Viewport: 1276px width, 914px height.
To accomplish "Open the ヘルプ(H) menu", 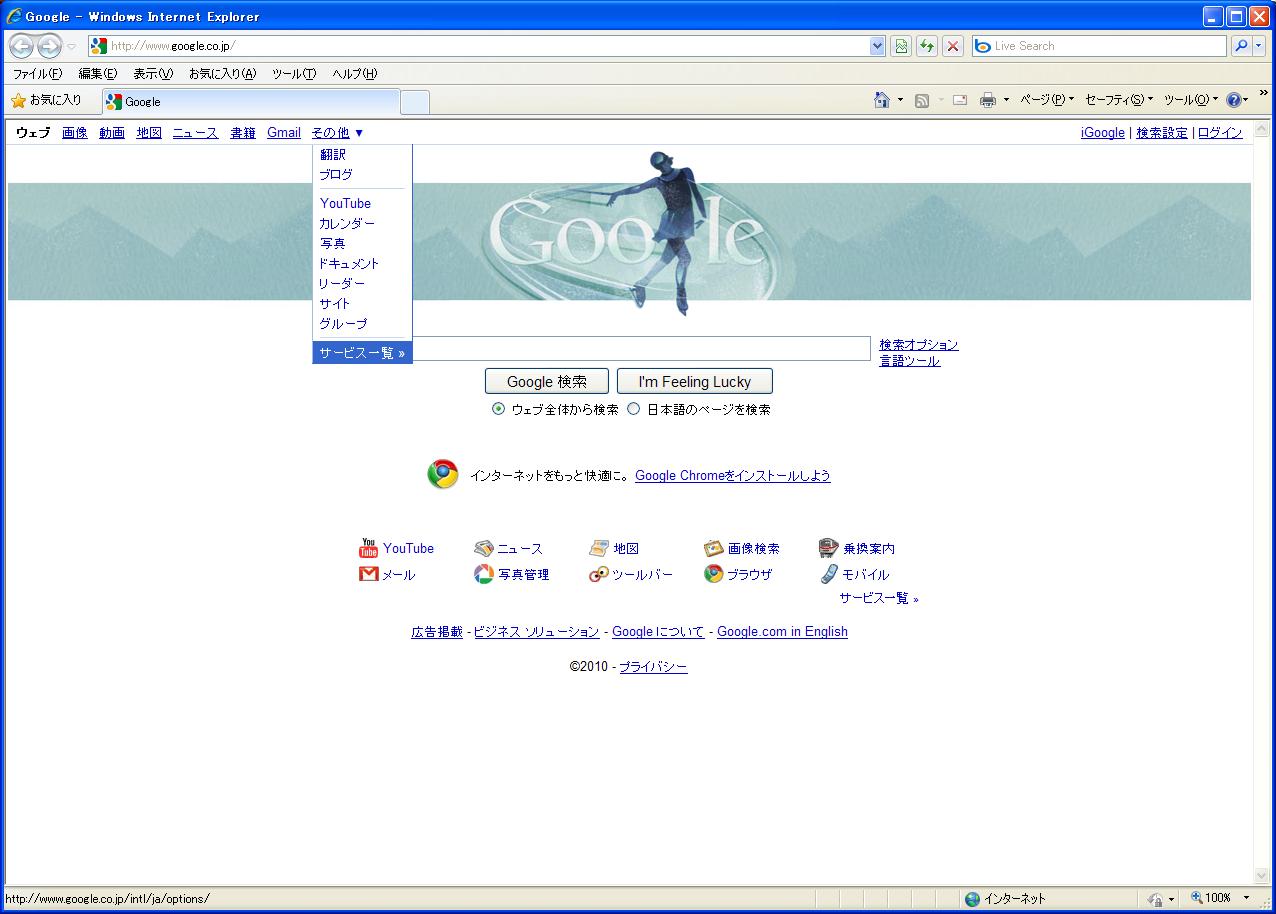I will click(355, 74).
